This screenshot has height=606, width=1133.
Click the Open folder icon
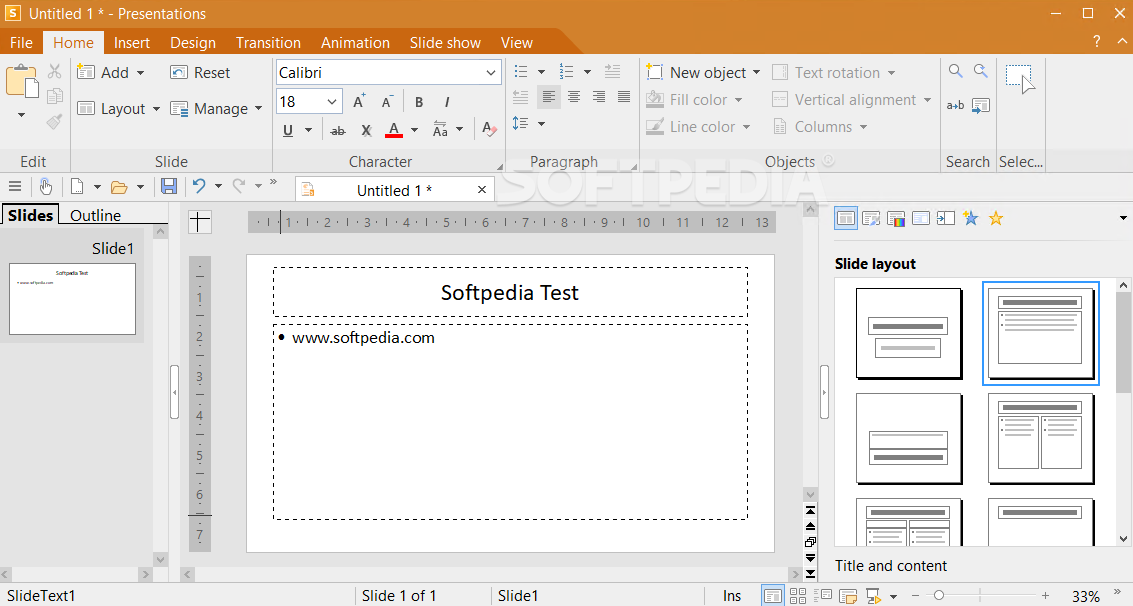click(x=119, y=187)
